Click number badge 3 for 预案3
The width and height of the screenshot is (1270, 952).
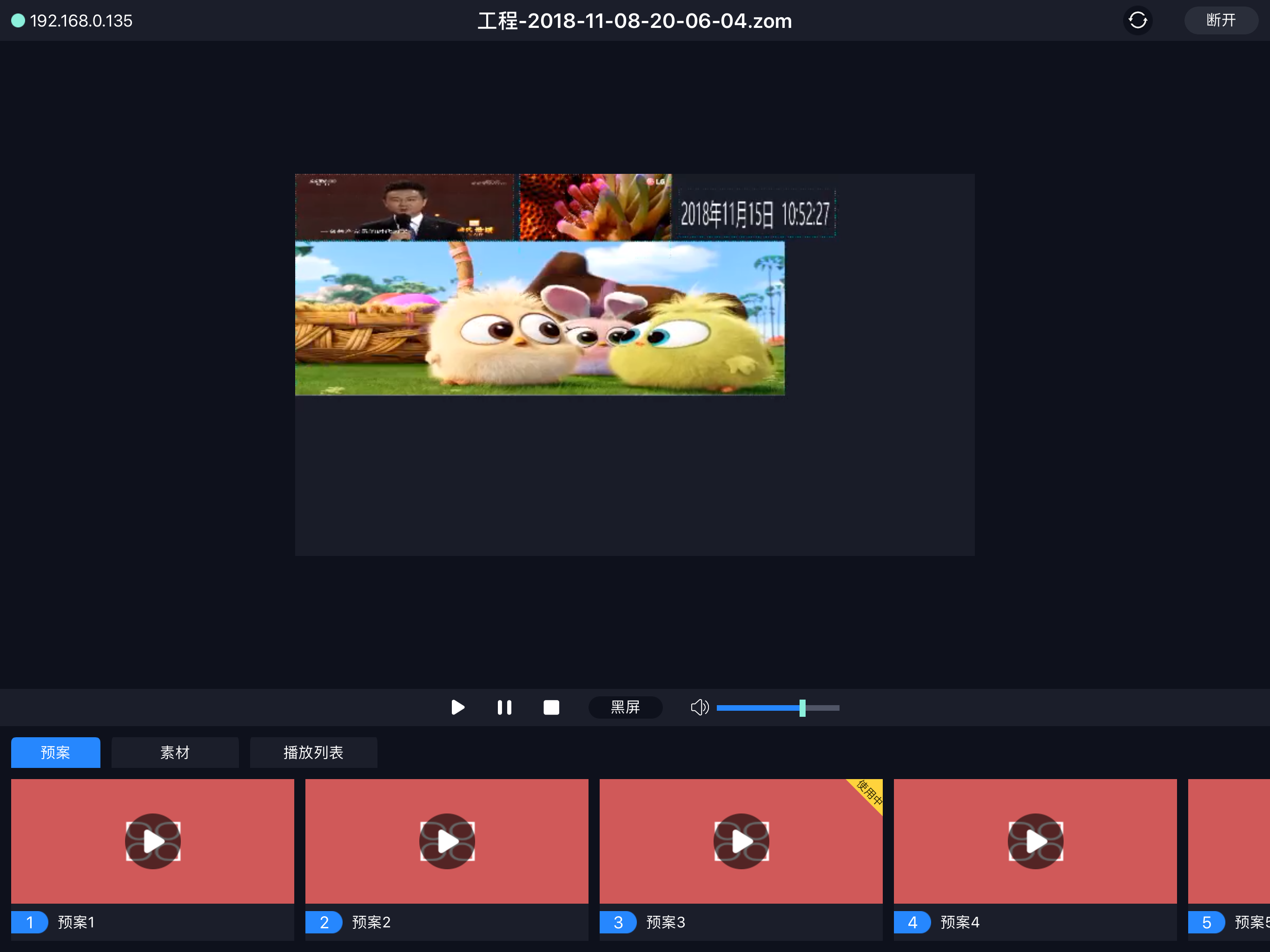(618, 922)
